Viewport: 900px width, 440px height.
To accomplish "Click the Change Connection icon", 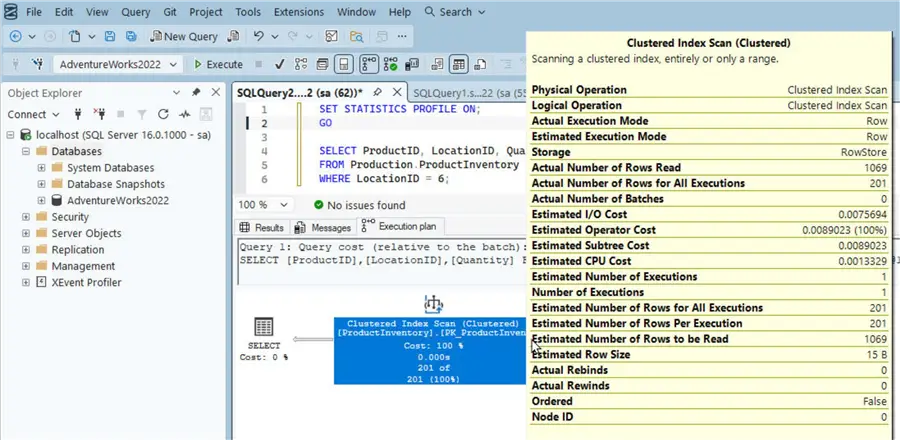I will click(38, 64).
